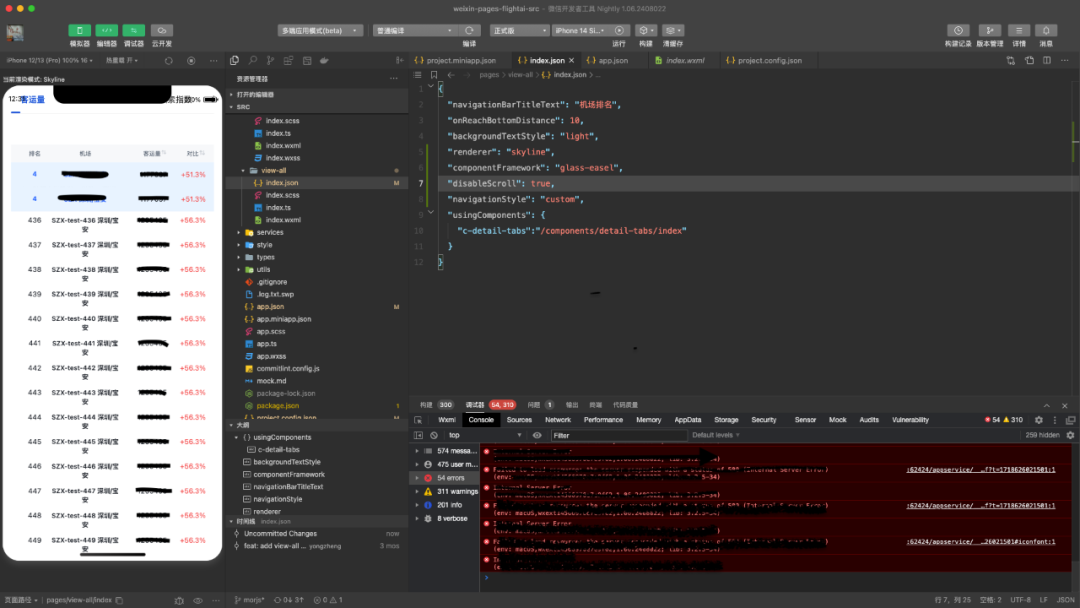Viewport: 1080px width, 608px height.
Task: Click the compile refresh icon (编译)
Action: point(469,31)
